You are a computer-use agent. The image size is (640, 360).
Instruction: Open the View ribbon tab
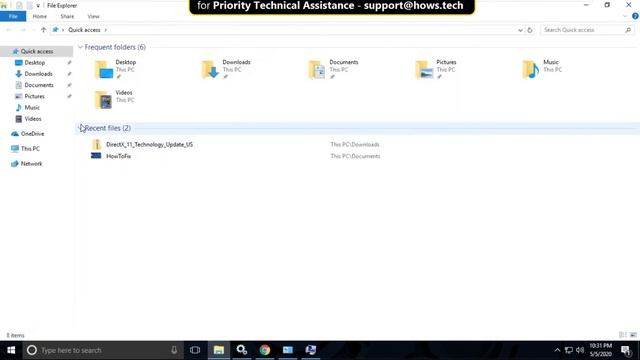[x=93, y=16]
